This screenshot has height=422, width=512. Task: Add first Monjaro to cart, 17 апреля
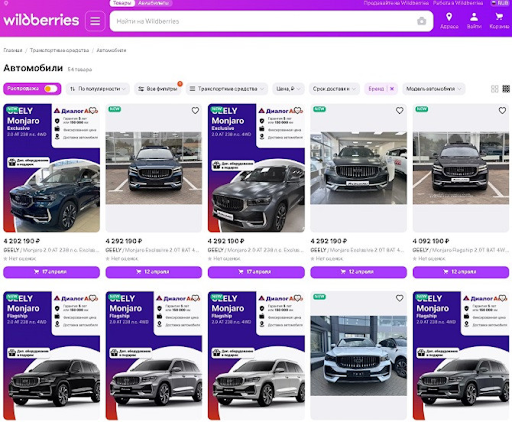51,272
